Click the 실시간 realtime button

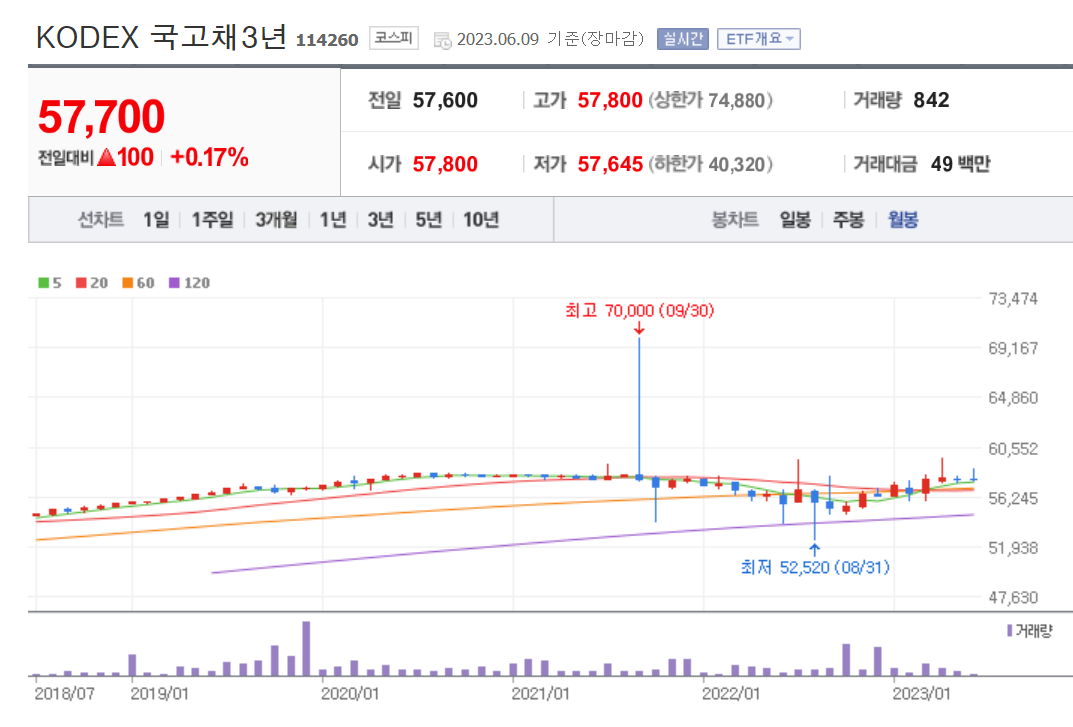tap(682, 39)
